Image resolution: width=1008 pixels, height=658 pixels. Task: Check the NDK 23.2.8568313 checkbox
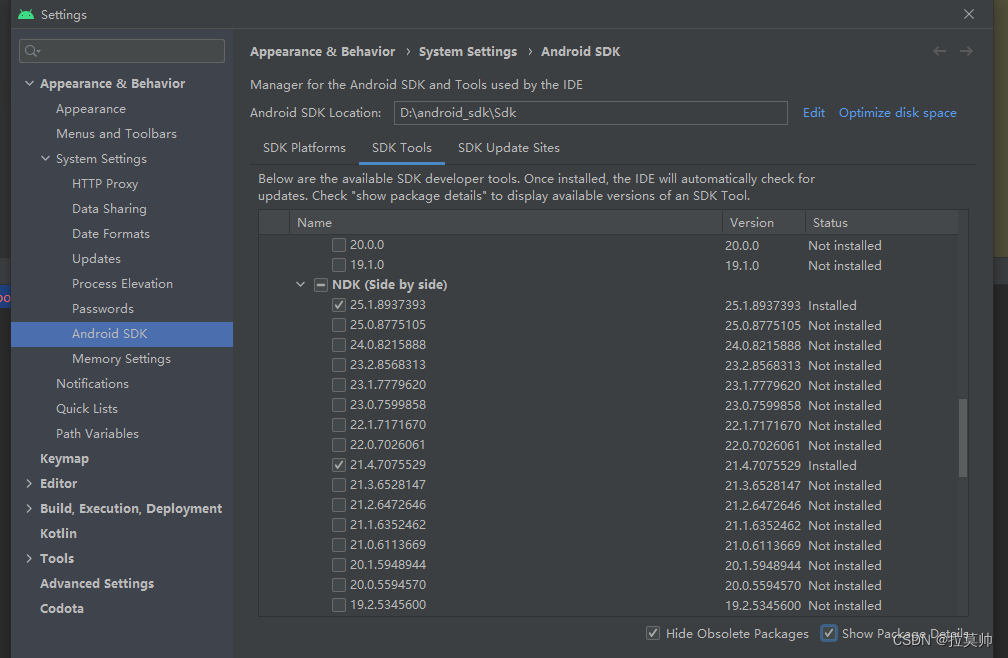[x=339, y=364]
